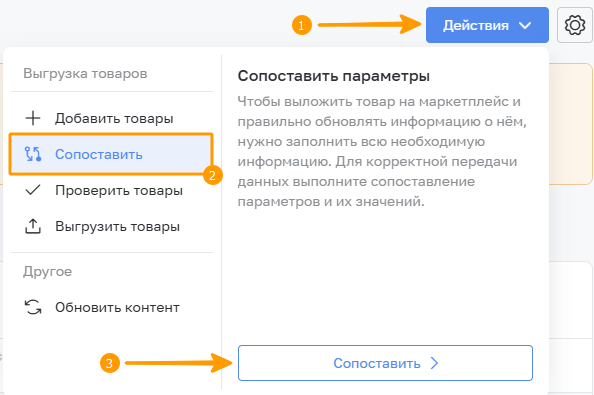This screenshot has height=395, width=594.
Task: Click the checkmark icon beside Проверить товары
Action: (x=33, y=190)
